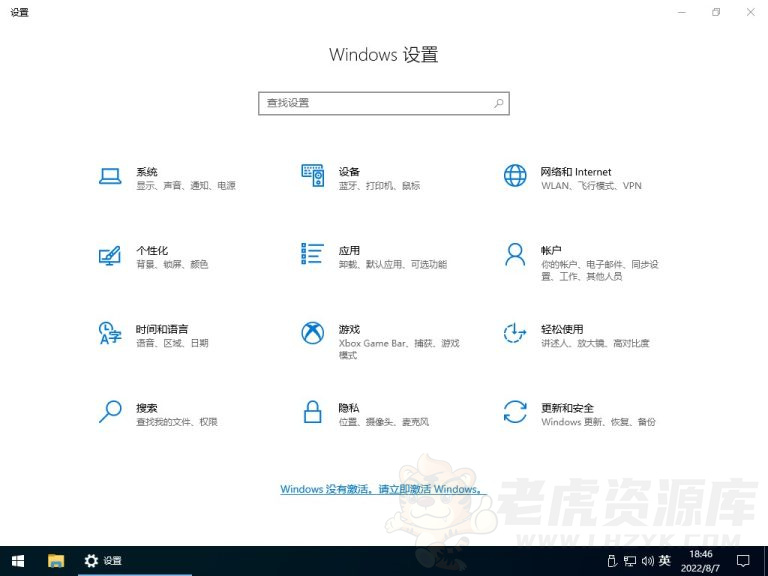The width and height of the screenshot is (768, 576).
Task: Select the 搜索 category title
Action: 147,408
